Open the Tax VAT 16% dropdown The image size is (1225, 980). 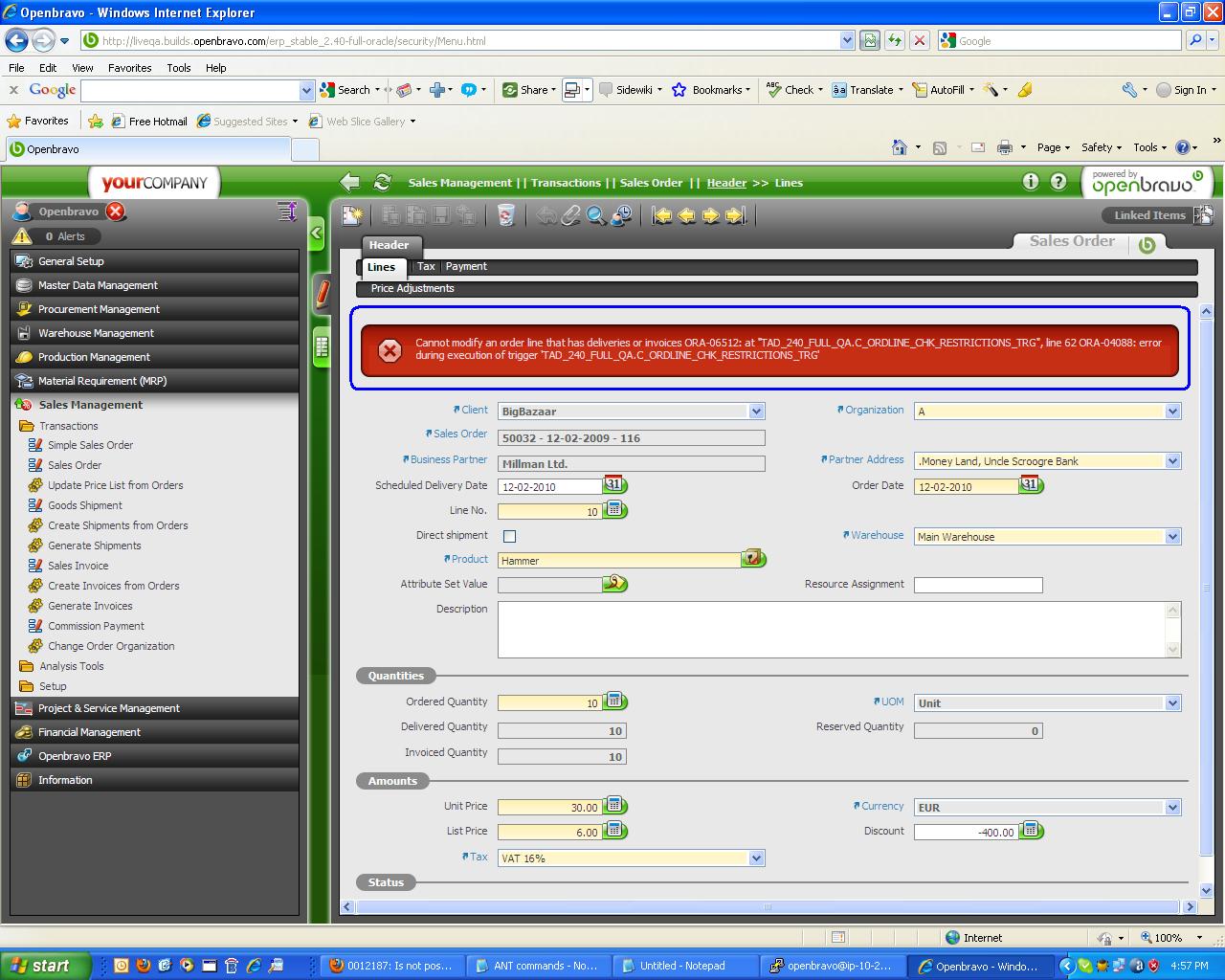756,858
